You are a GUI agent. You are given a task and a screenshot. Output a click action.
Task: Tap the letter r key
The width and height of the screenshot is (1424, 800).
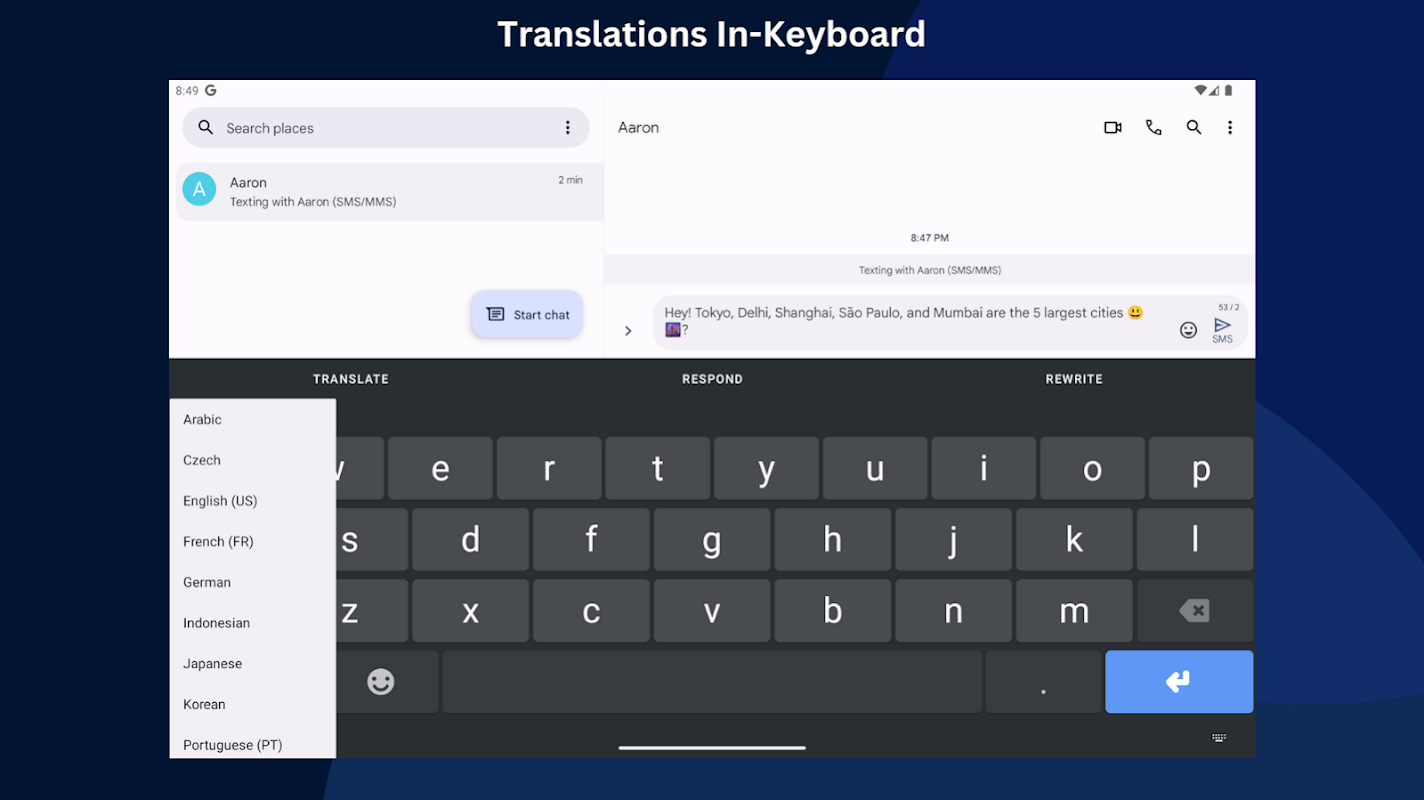[549, 468]
